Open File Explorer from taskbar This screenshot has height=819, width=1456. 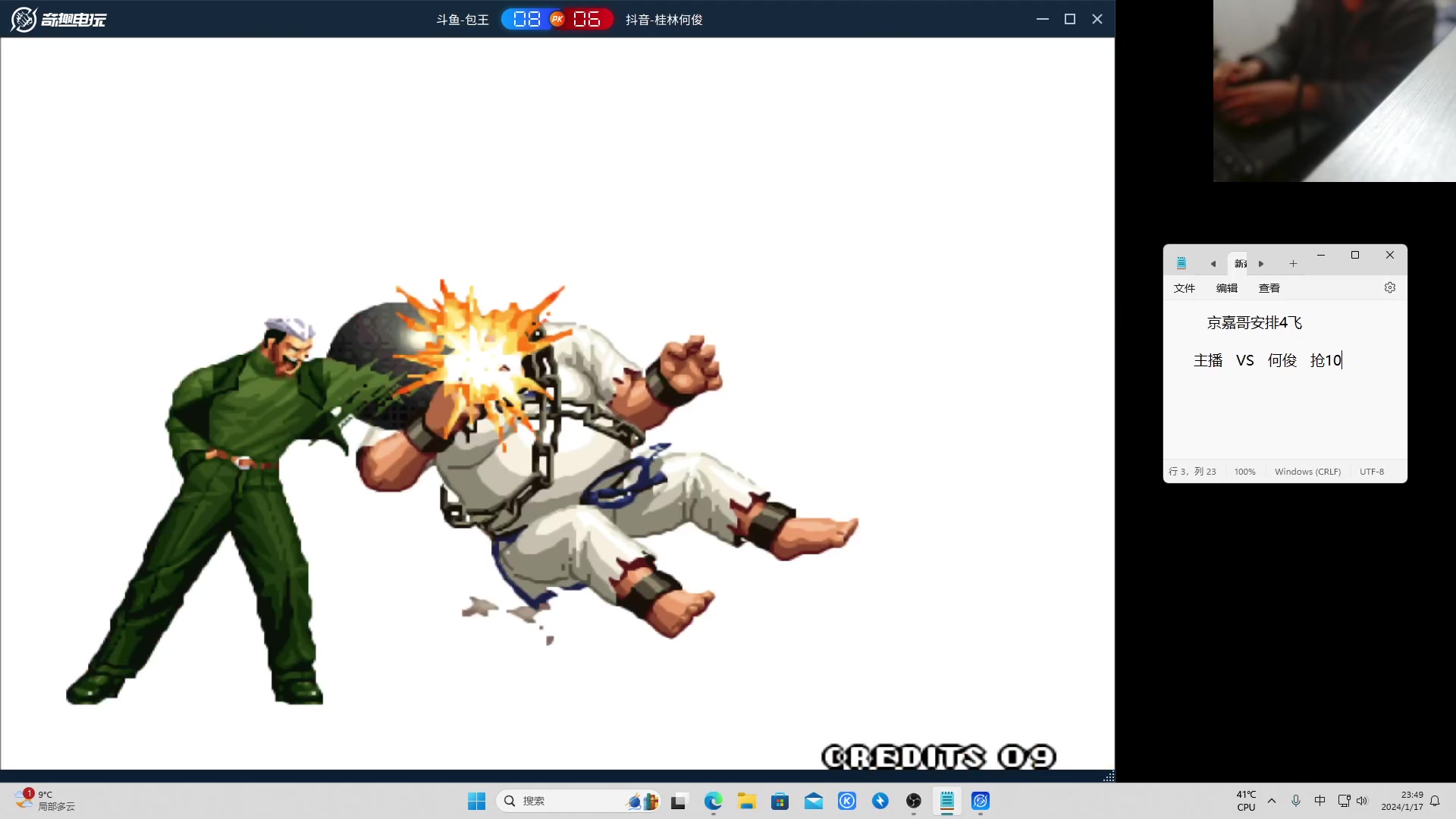point(746,801)
